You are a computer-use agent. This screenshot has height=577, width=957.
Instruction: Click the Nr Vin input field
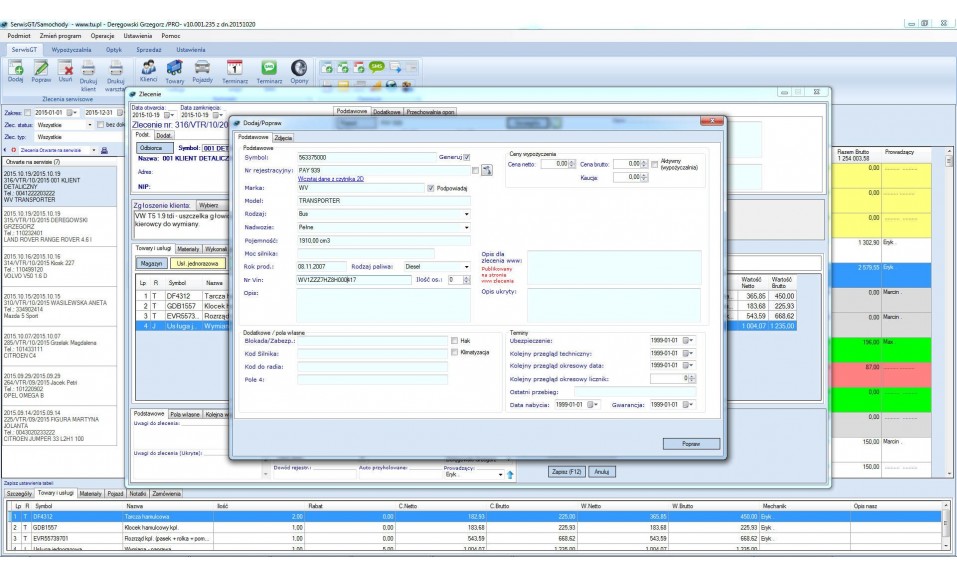[x=354, y=280]
